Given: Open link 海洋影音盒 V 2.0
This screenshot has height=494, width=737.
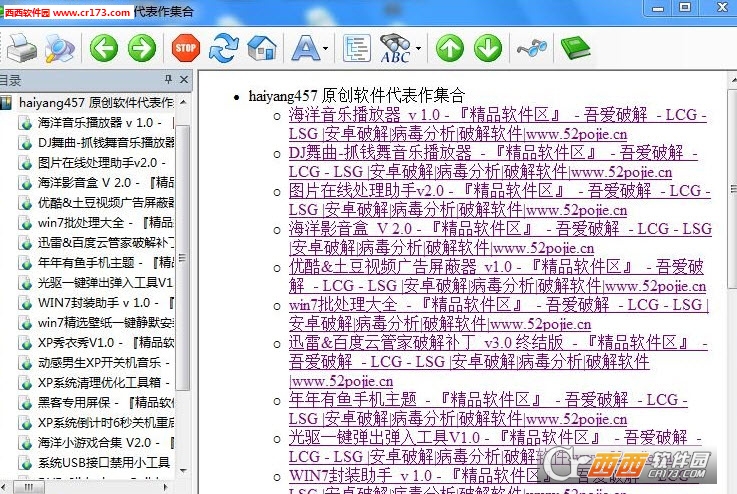Looking at the screenshot, I should click(x=501, y=239).
